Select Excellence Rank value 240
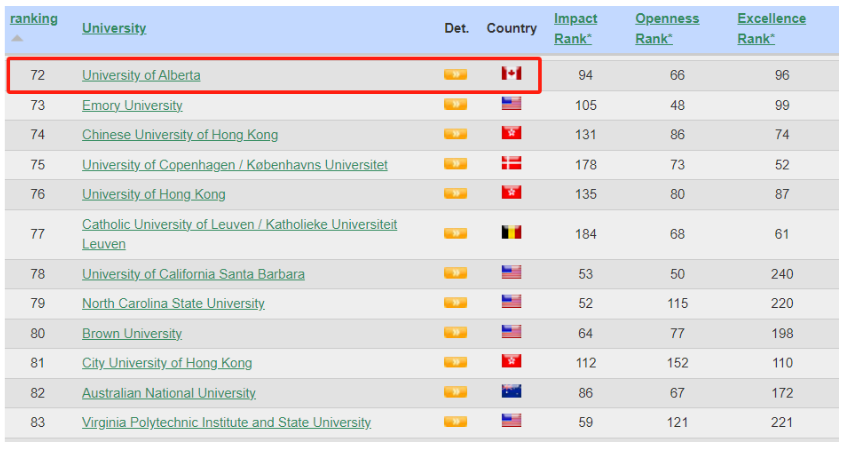This screenshot has width=845, height=449. click(782, 274)
